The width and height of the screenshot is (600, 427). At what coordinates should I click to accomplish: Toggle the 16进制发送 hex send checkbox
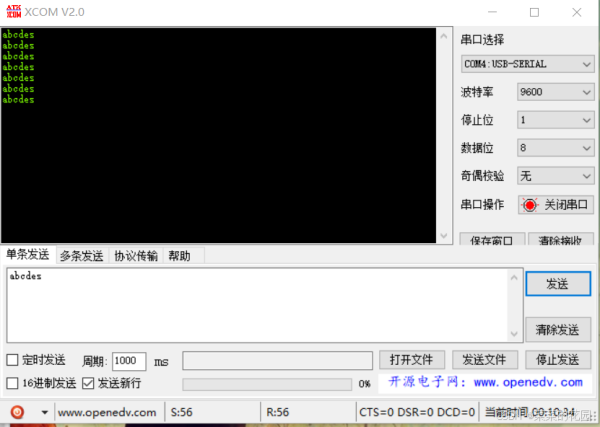[x=13, y=383]
